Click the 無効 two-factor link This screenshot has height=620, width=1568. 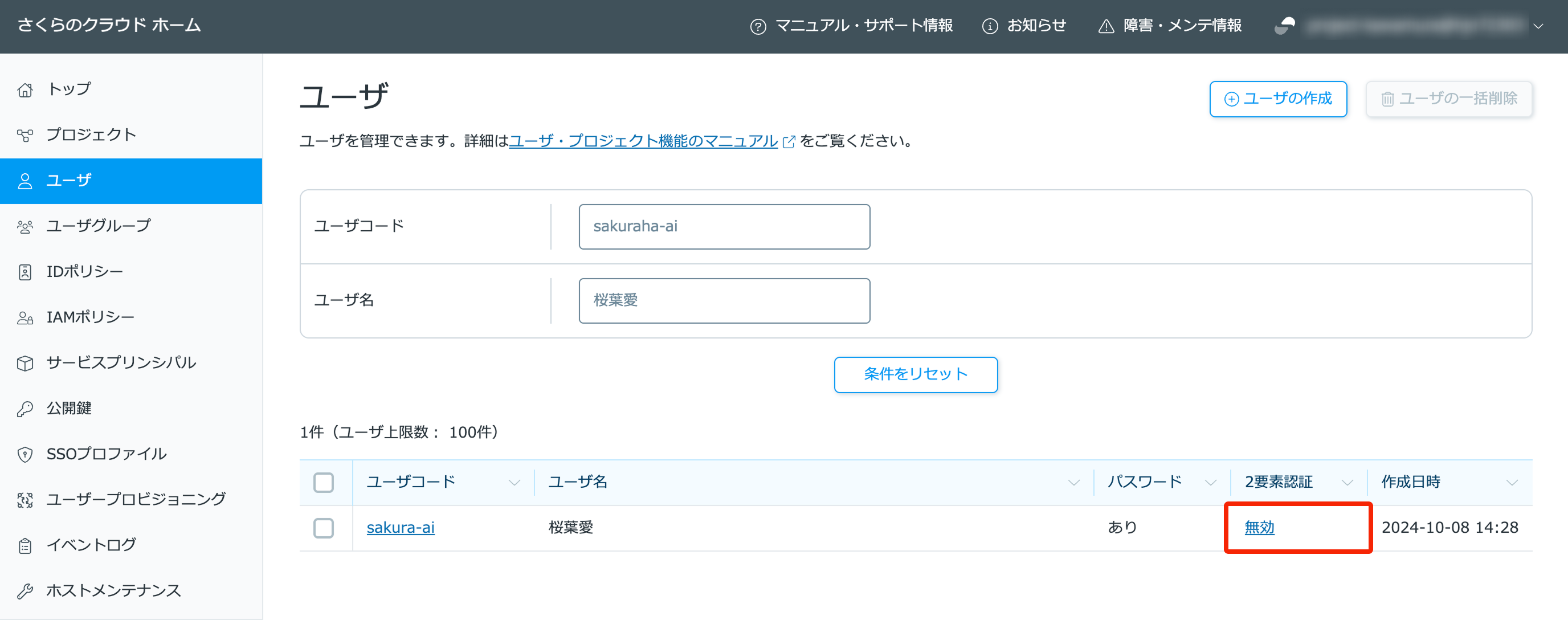pyautogui.click(x=1259, y=528)
